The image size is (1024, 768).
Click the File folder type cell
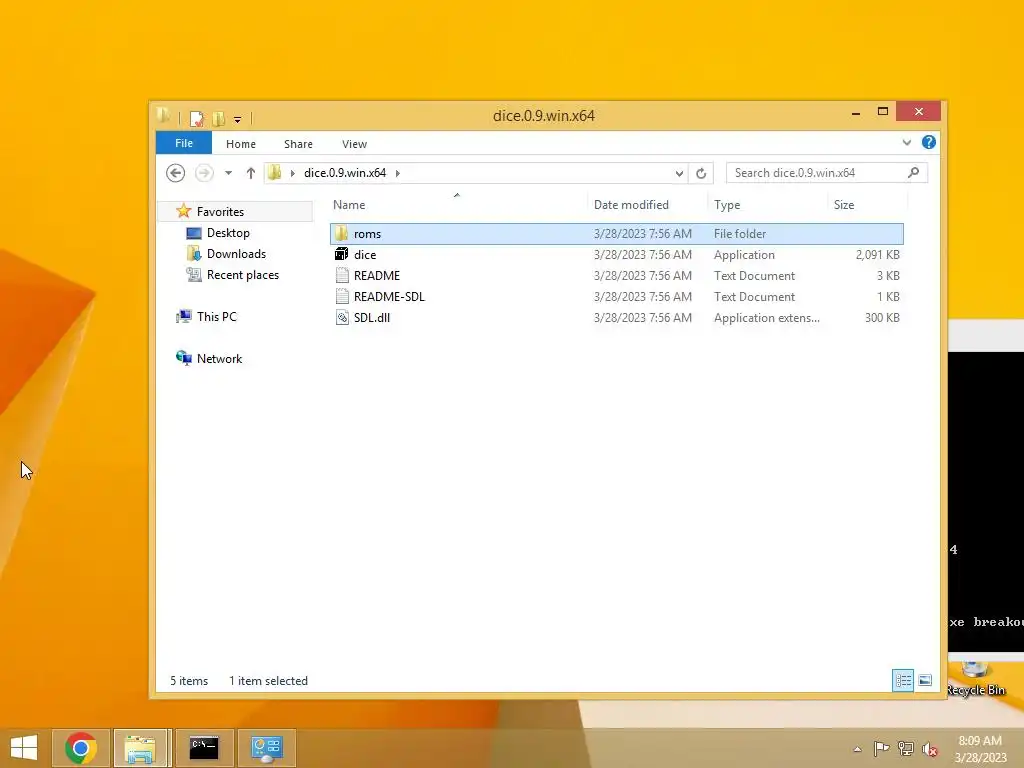point(739,234)
